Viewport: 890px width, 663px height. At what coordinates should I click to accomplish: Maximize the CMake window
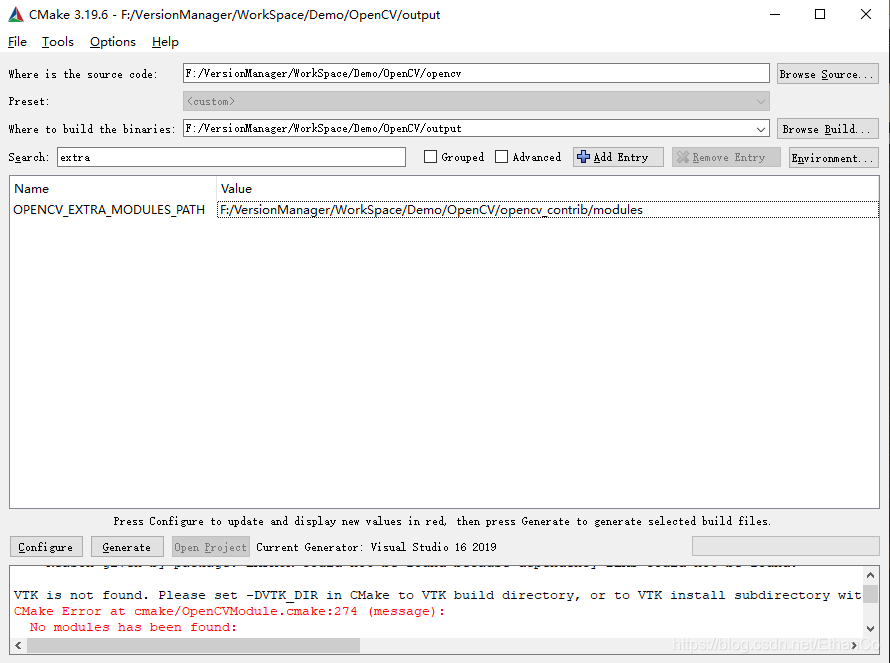pos(820,14)
